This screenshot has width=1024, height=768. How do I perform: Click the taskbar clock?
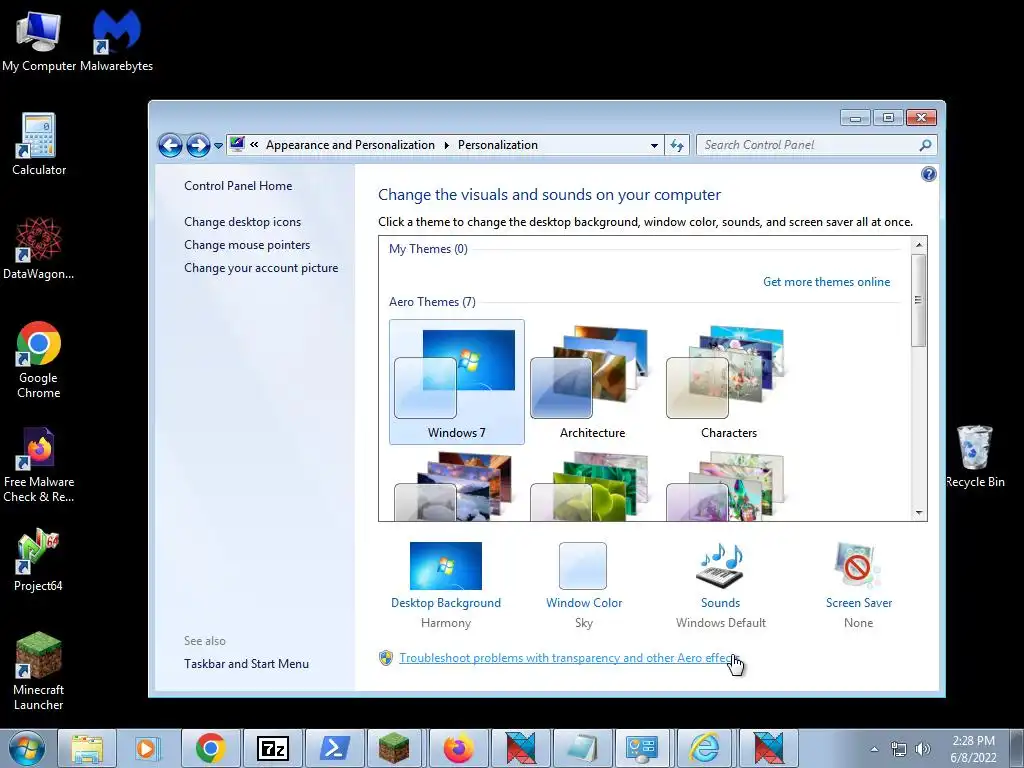pos(973,749)
